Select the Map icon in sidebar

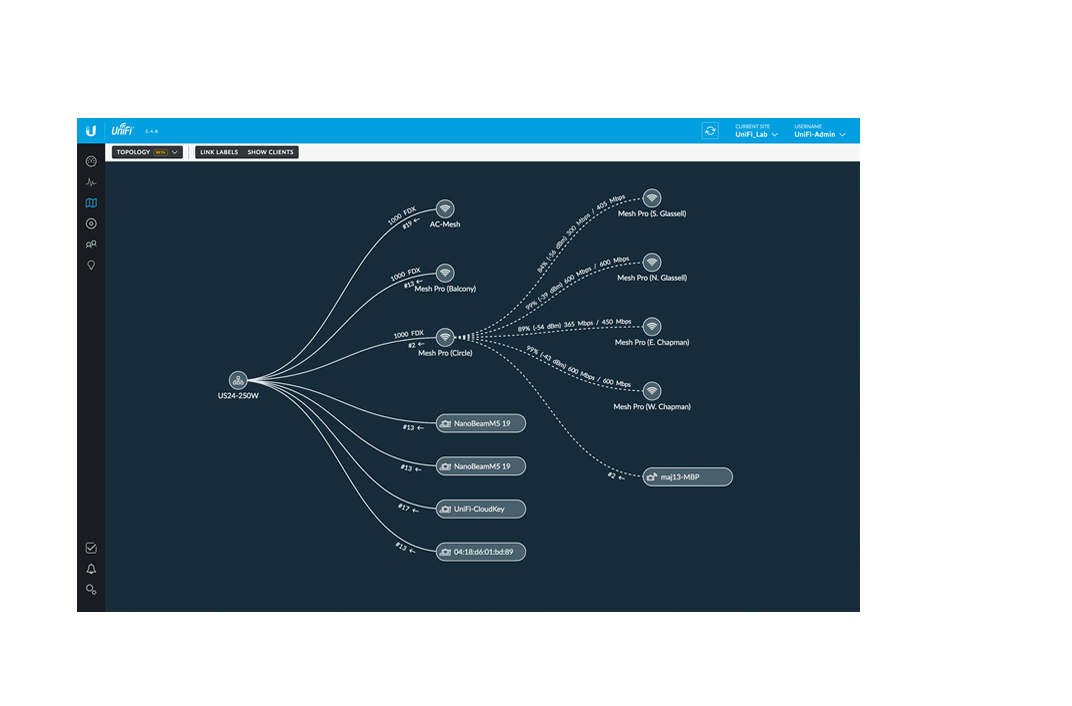coord(91,203)
